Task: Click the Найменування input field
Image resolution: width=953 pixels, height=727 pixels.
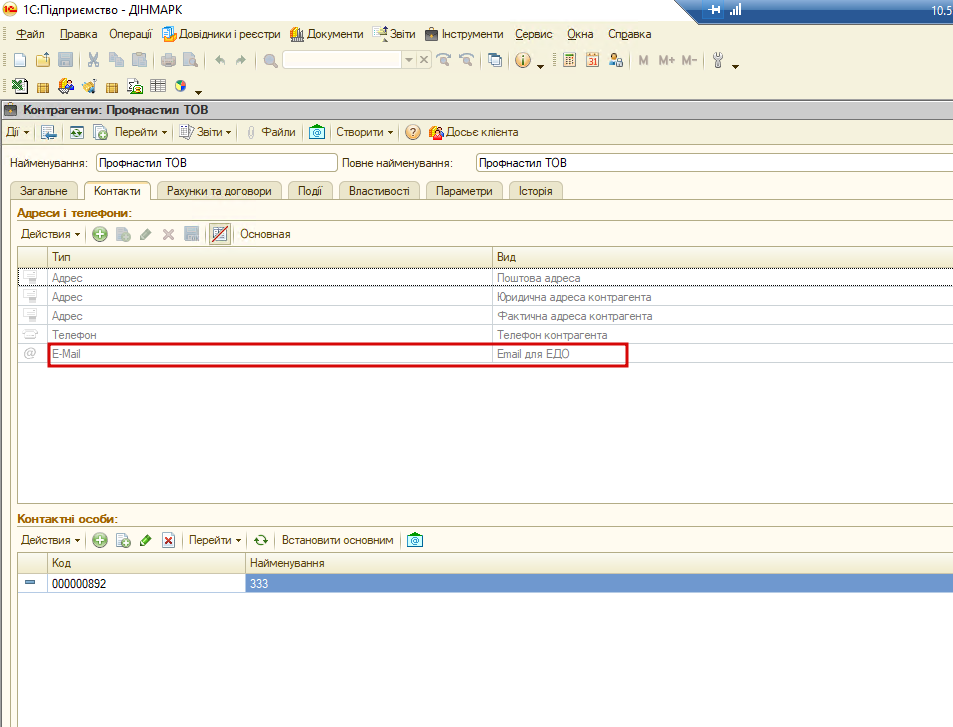Action: click(216, 163)
